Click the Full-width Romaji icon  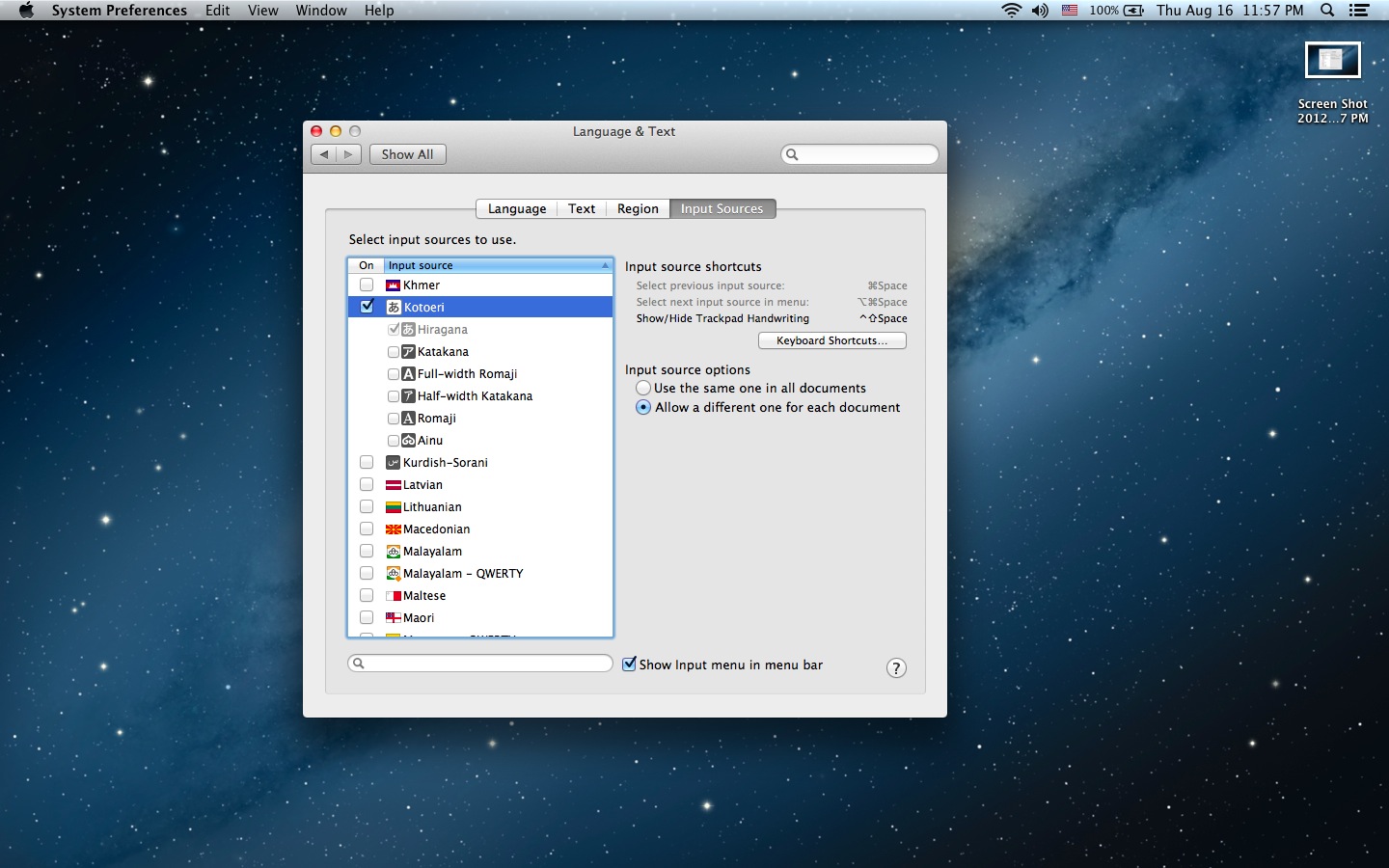point(408,374)
